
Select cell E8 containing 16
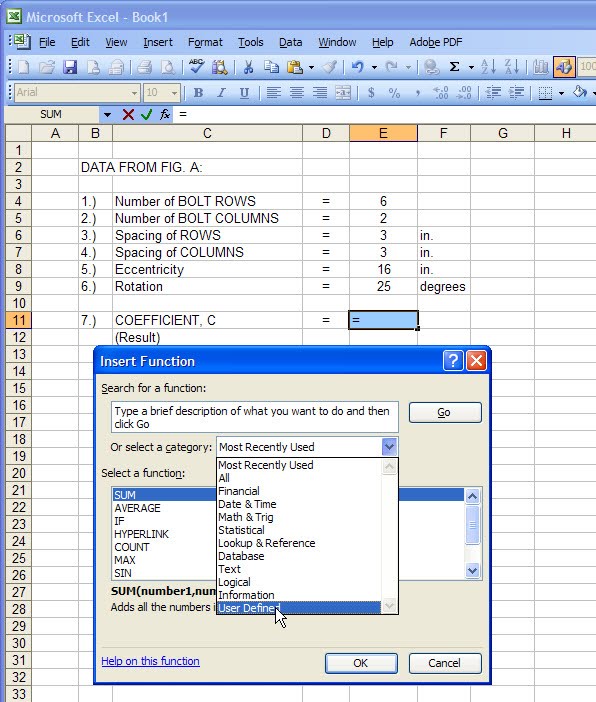pos(383,270)
